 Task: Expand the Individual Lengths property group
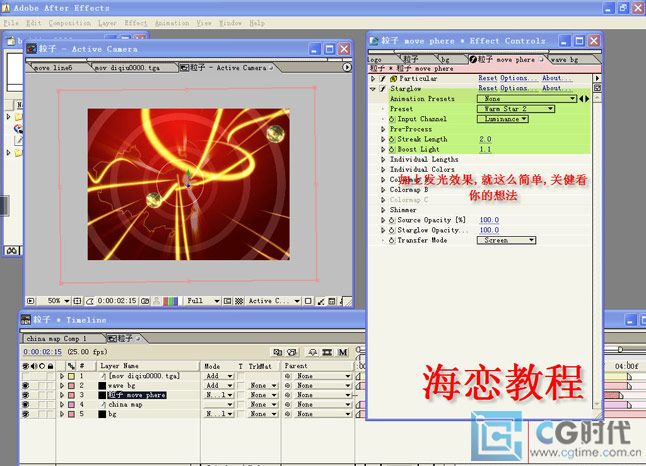click(x=382, y=159)
